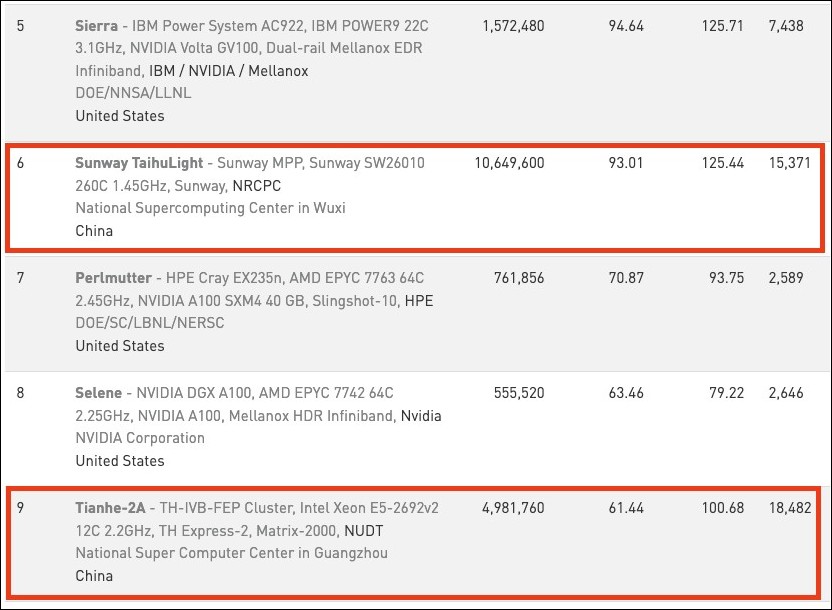Click power value 15,371
The image size is (832, 610).
790,163
